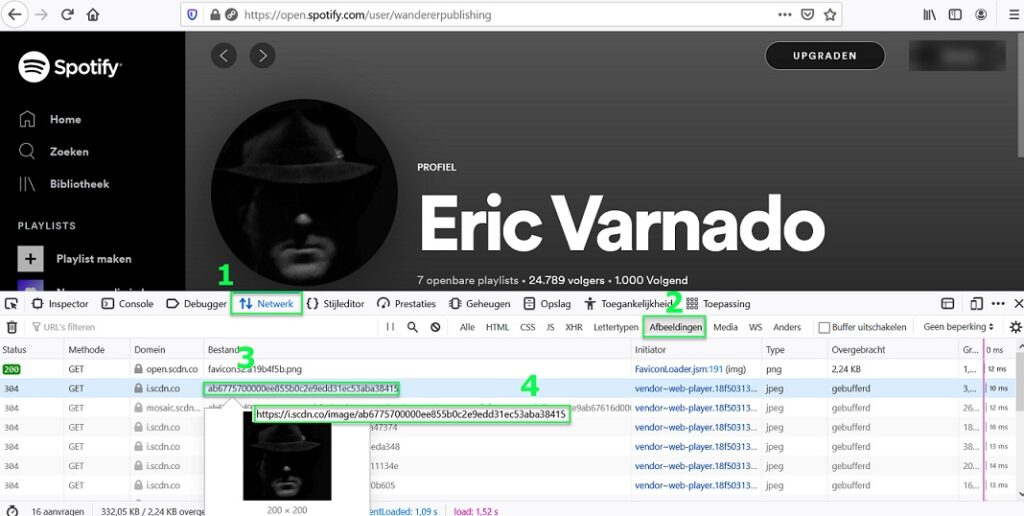Enable Buffer uitschakelen checkbox
The image size is (1024, 516).
coord(824,327)
